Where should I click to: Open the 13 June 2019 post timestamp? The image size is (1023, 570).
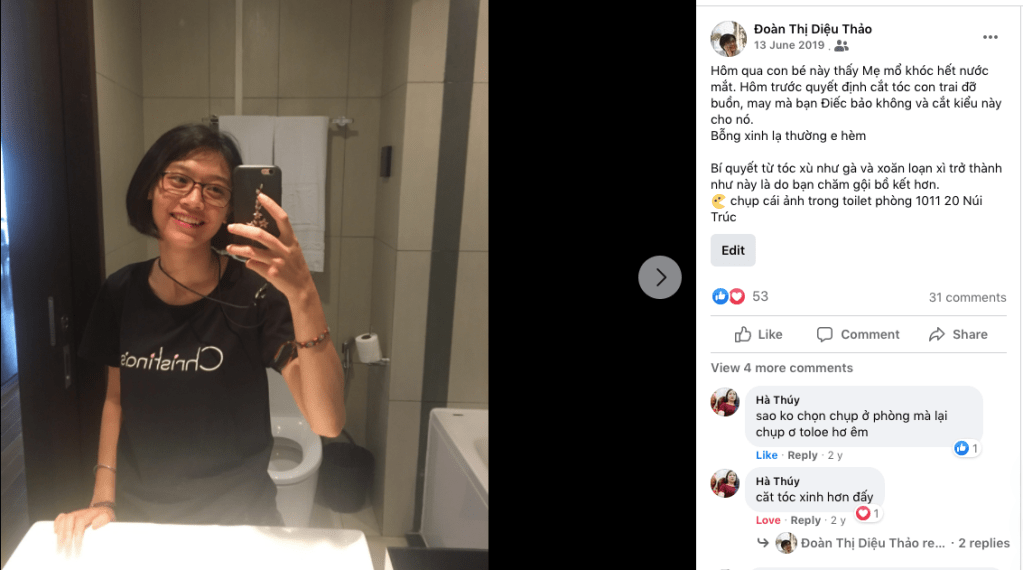click(x=789, y=46)
